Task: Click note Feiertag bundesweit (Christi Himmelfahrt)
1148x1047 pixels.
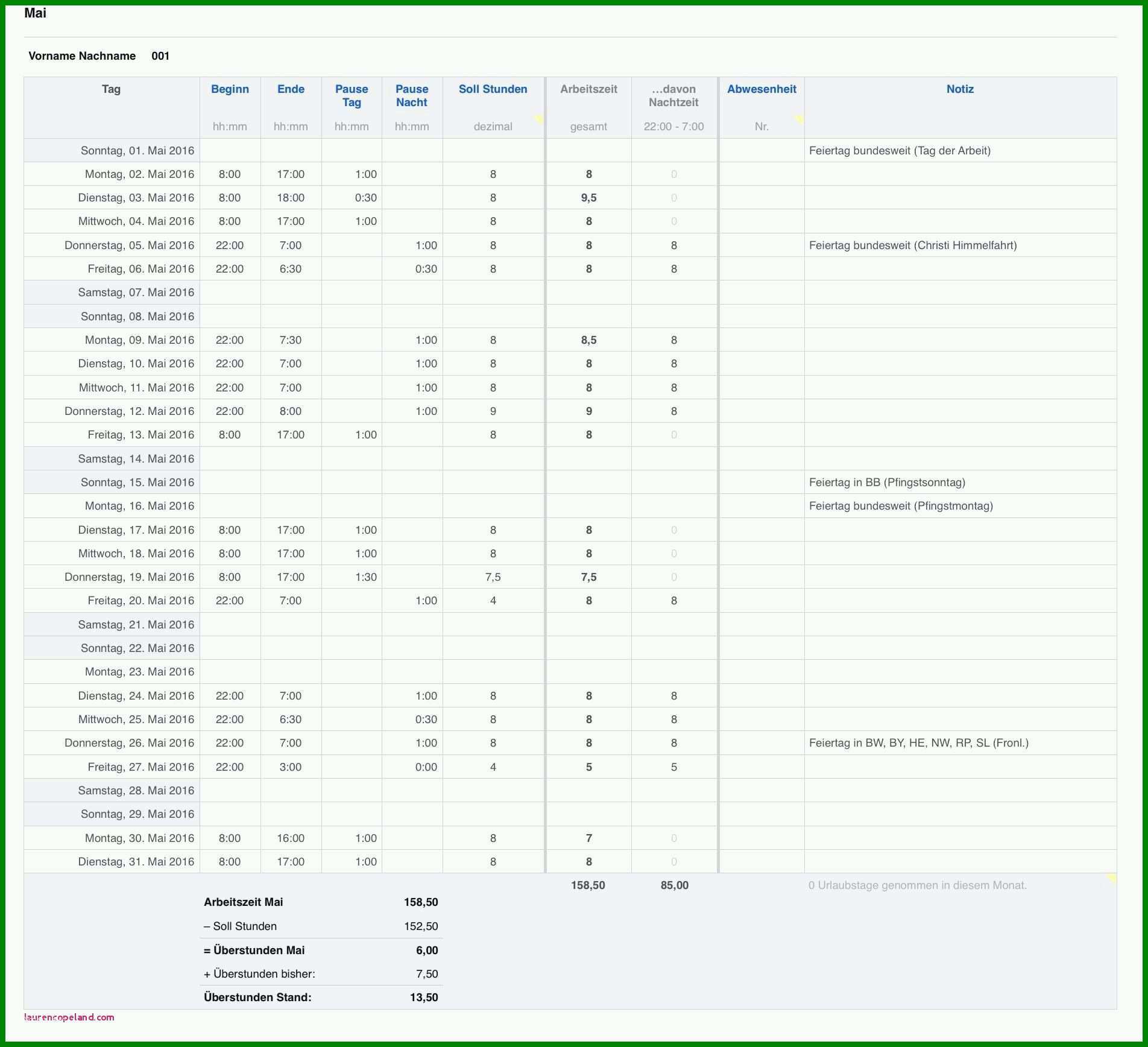Action: click(x=913, y=245)
